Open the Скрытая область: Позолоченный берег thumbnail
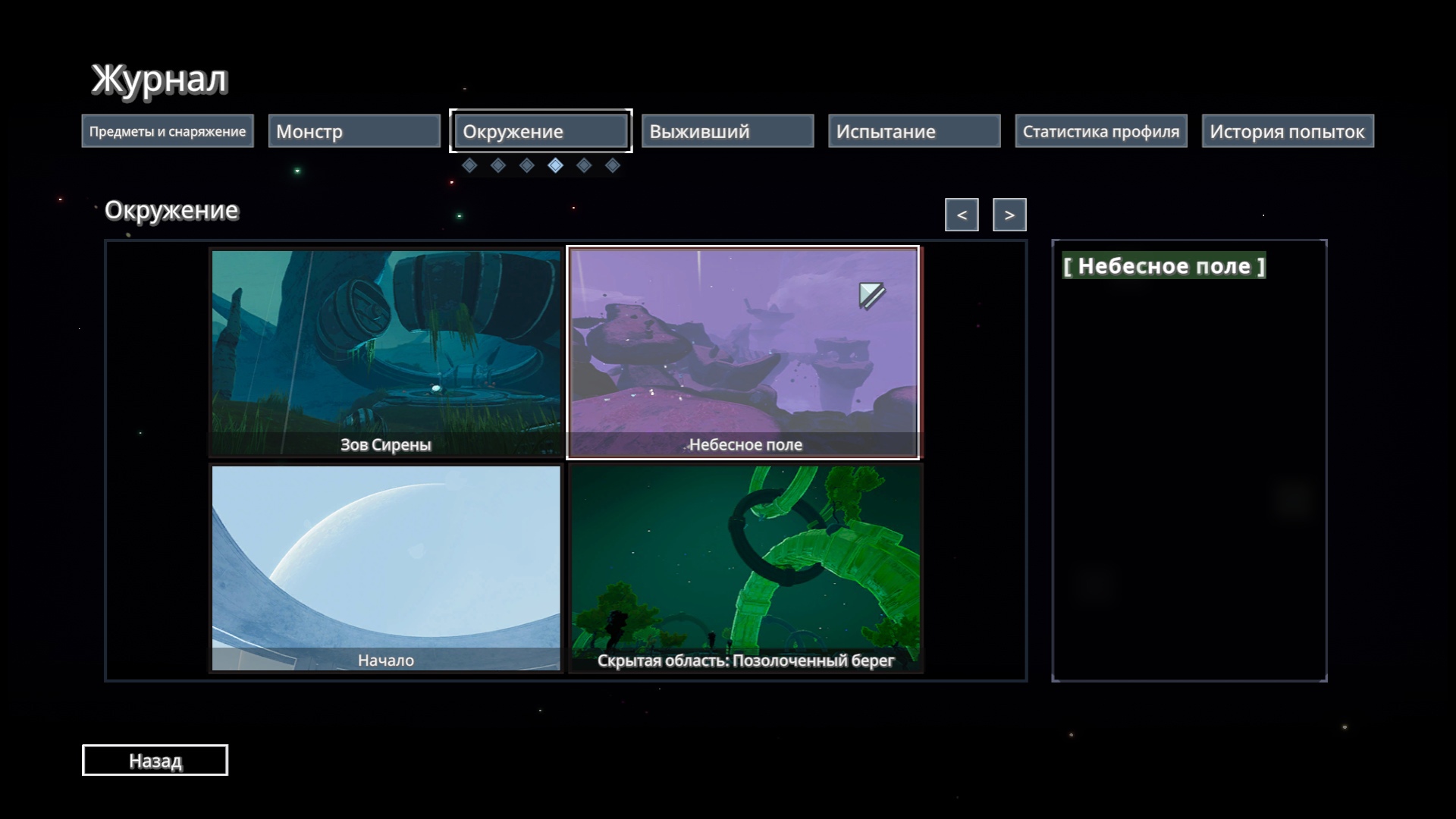Screen dimensions: 1456x819 [745, 568]
